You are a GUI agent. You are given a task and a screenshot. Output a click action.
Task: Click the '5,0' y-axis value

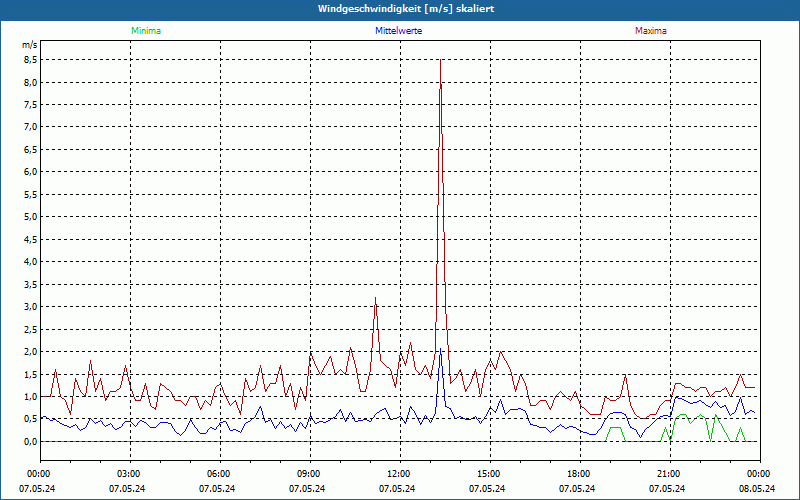point(31,217)
